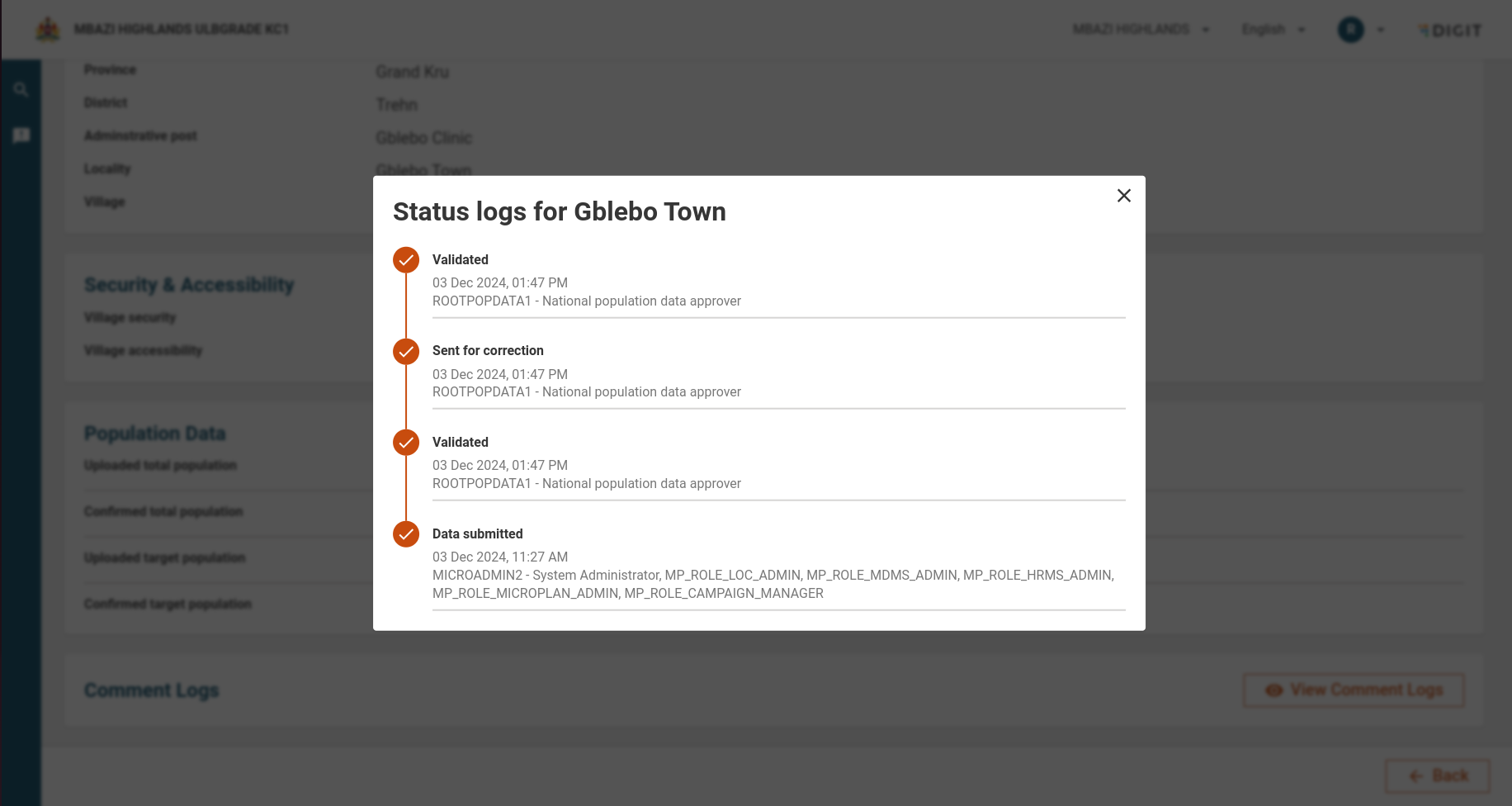Viewport: 1512px width, 806px height.
Task: Click the search icon in sidebar
Action: pyautogui.click(x=21, y=90)
